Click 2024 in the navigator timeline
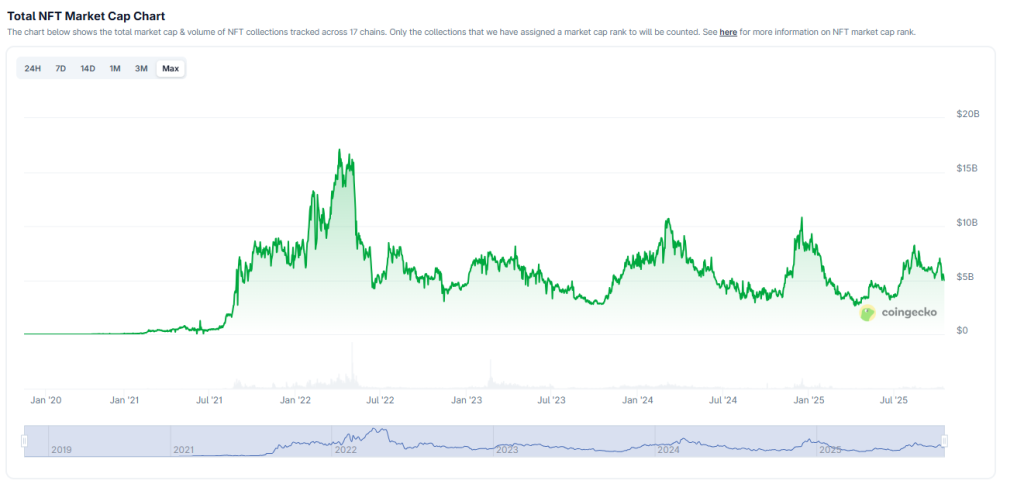This screenshot has height=491, width=1024. [x=668, y=450]
